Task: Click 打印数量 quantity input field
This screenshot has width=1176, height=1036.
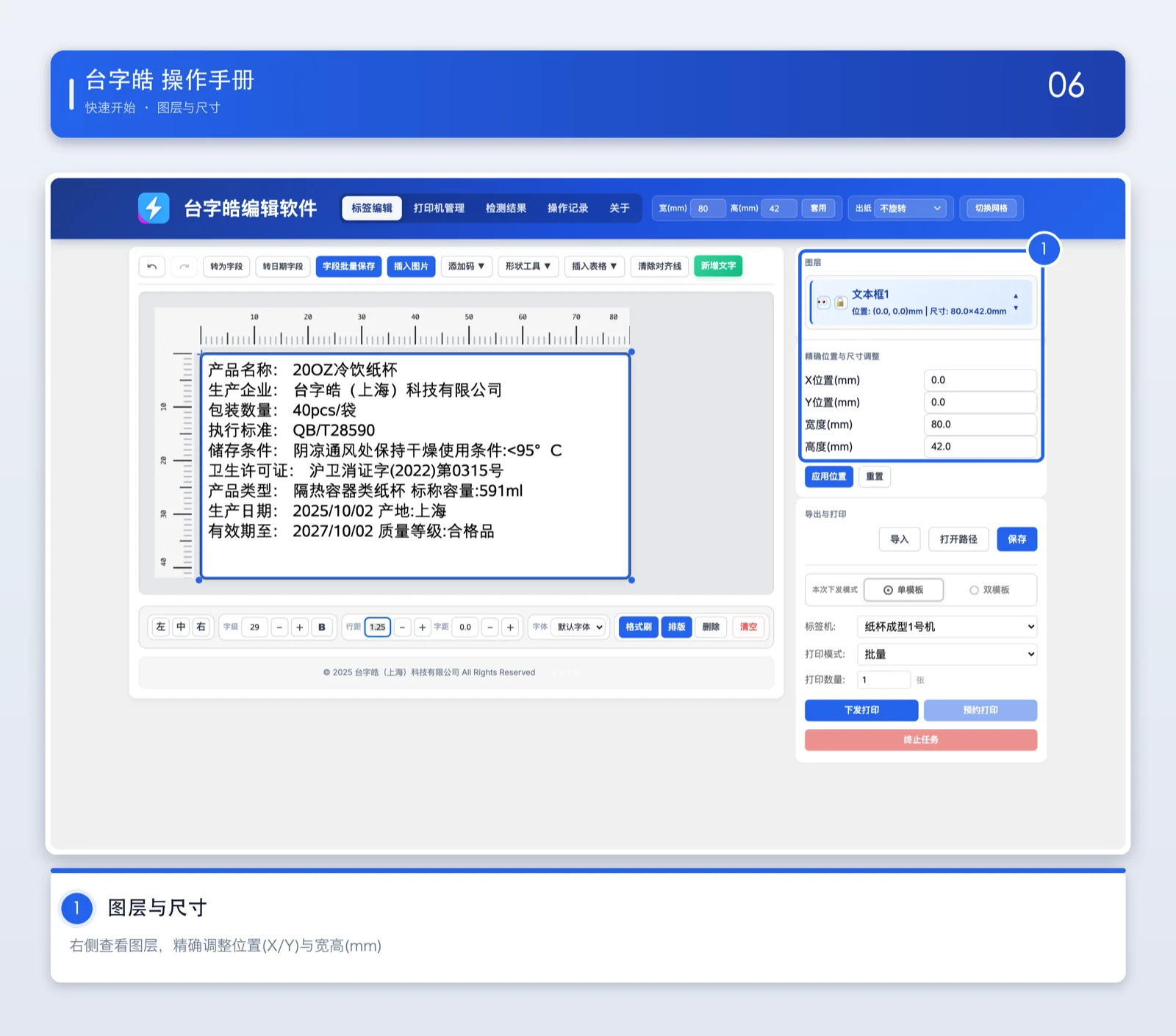Action: [x=884, y=680]
